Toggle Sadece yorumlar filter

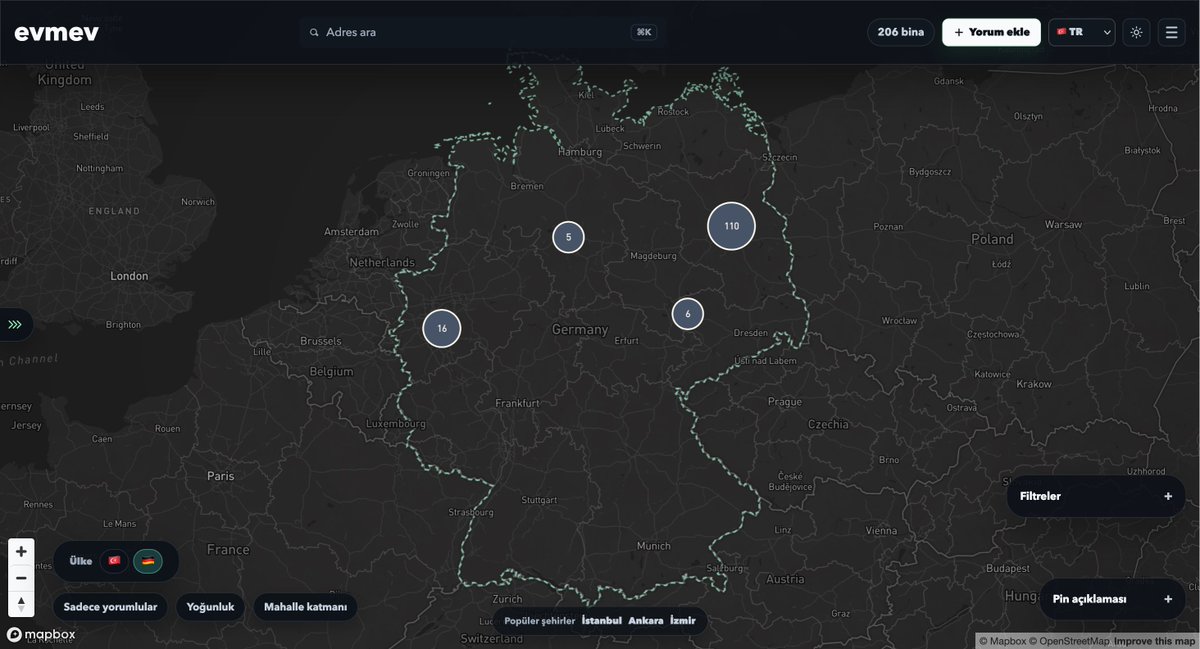110,607
